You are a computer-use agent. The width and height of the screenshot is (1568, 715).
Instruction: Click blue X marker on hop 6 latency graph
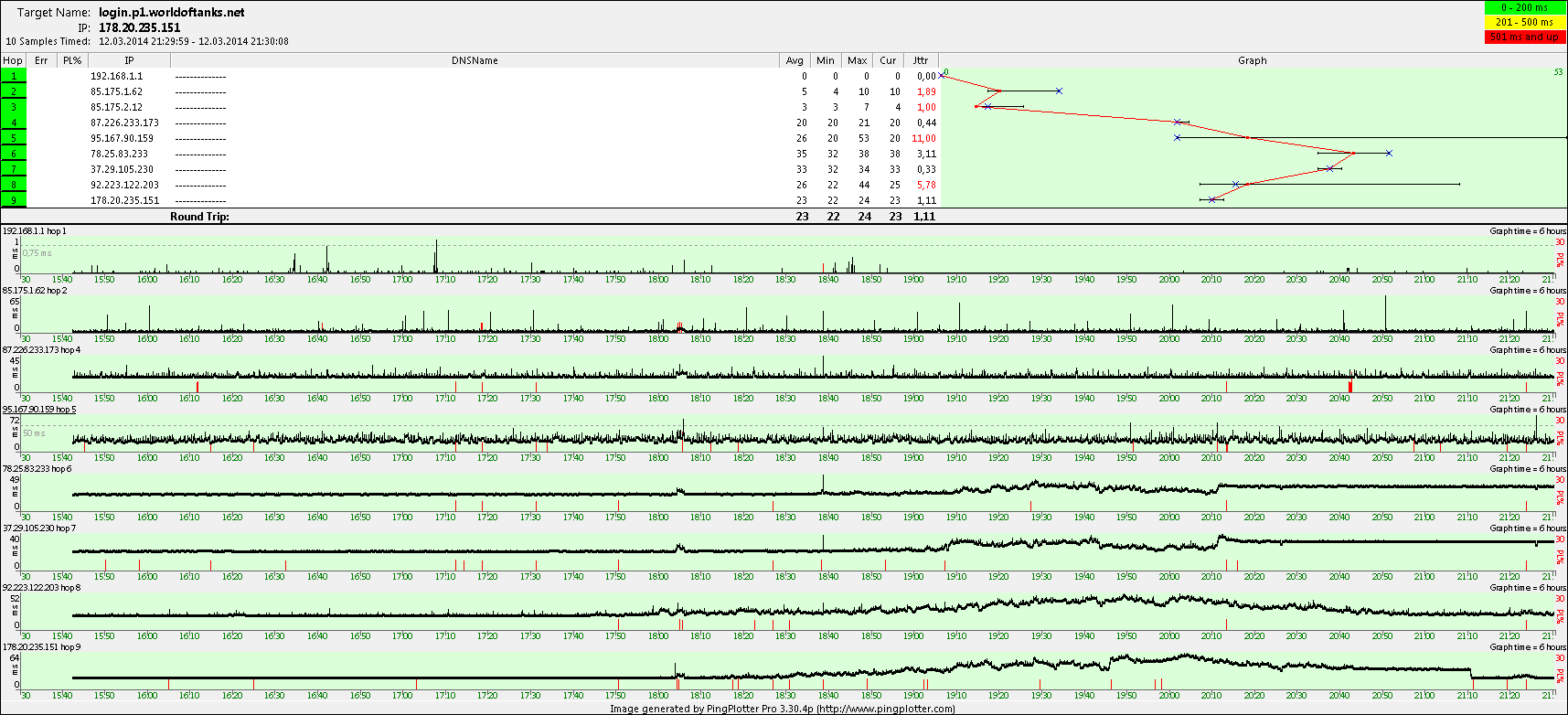pos(1389,154)
